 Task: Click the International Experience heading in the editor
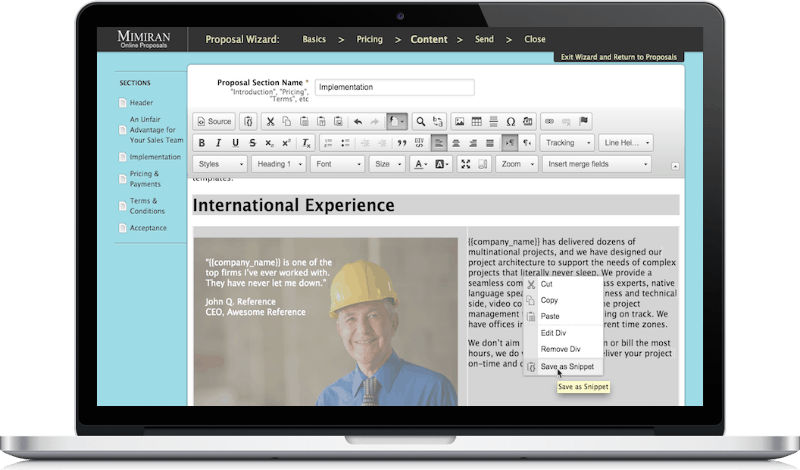[x=293, y=205]
